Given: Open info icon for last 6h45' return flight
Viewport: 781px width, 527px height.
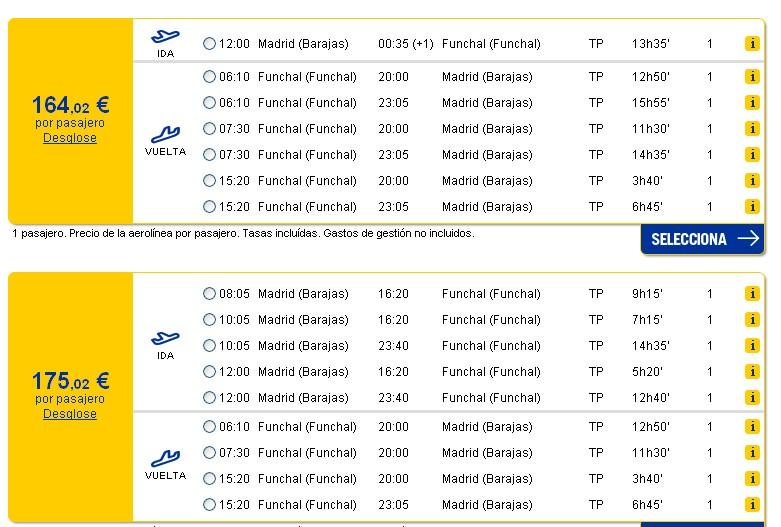Looking at the screenshot, I should click(x=752, y=505).
